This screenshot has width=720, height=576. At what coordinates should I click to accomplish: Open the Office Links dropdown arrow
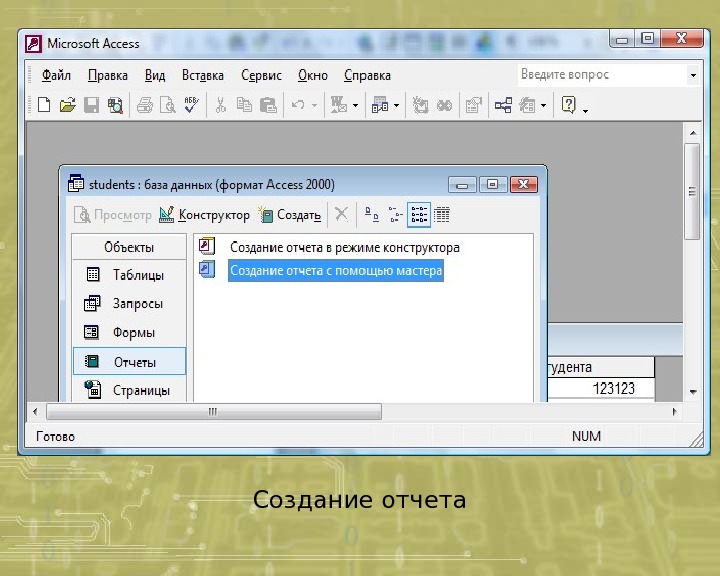coord(355,105)
